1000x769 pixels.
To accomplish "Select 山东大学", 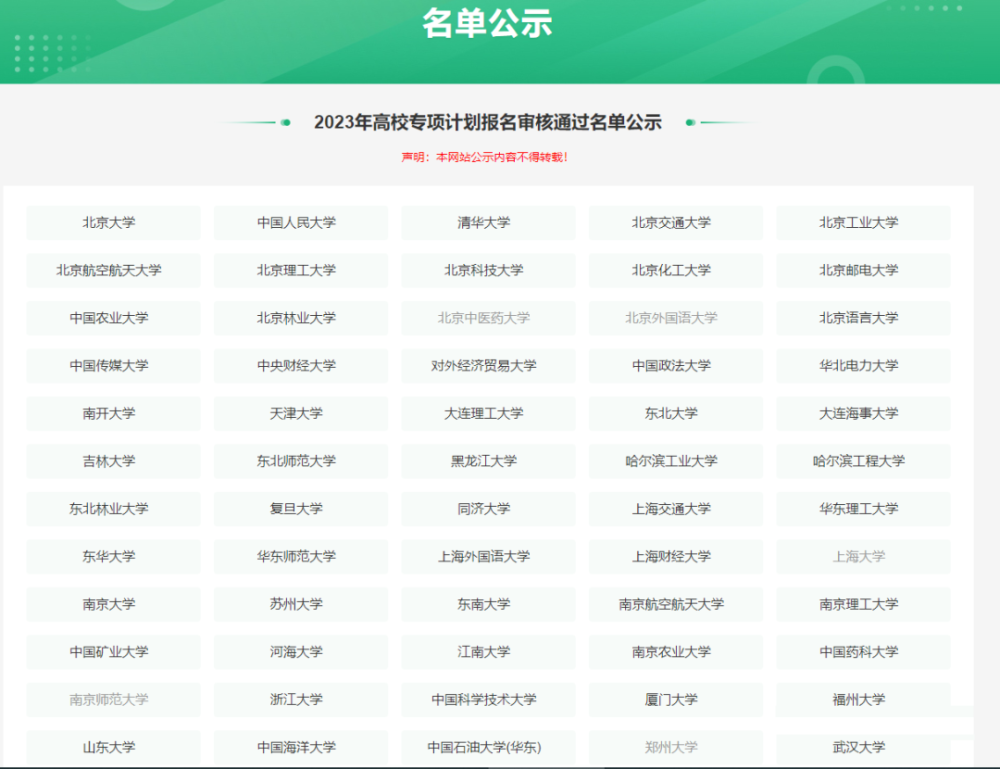I will click(114, 747).
